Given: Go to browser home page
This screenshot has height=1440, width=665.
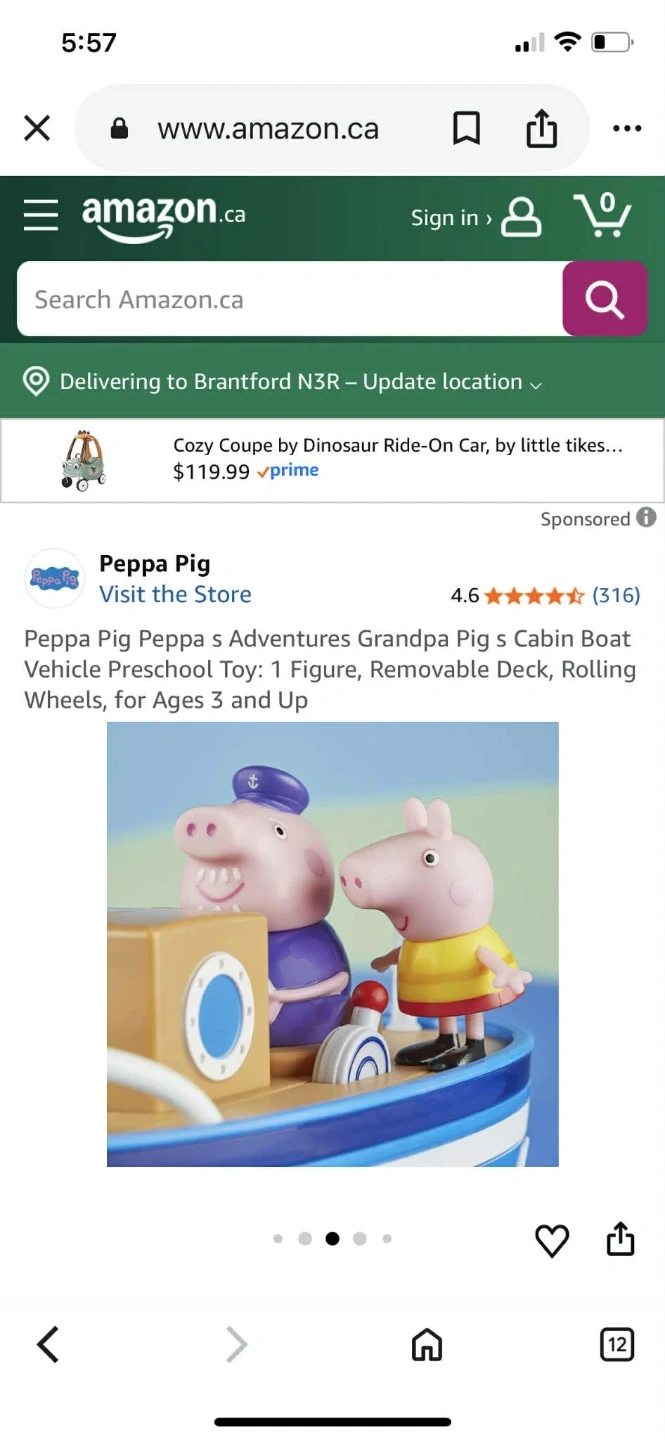Looking at the screenshot, I should pos(427,1345).
